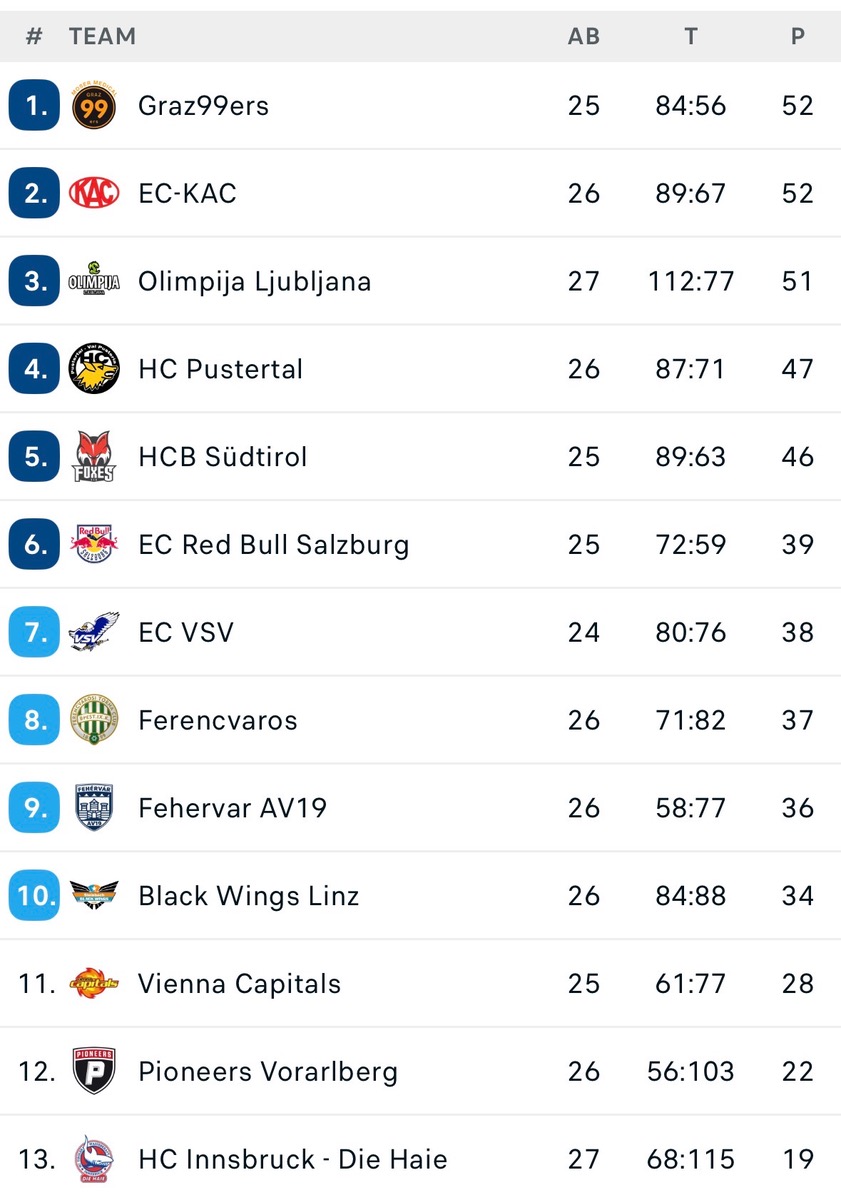Click the rank 1 position badge
Screen dimensions: 841x1200
[x=35, y=106]
